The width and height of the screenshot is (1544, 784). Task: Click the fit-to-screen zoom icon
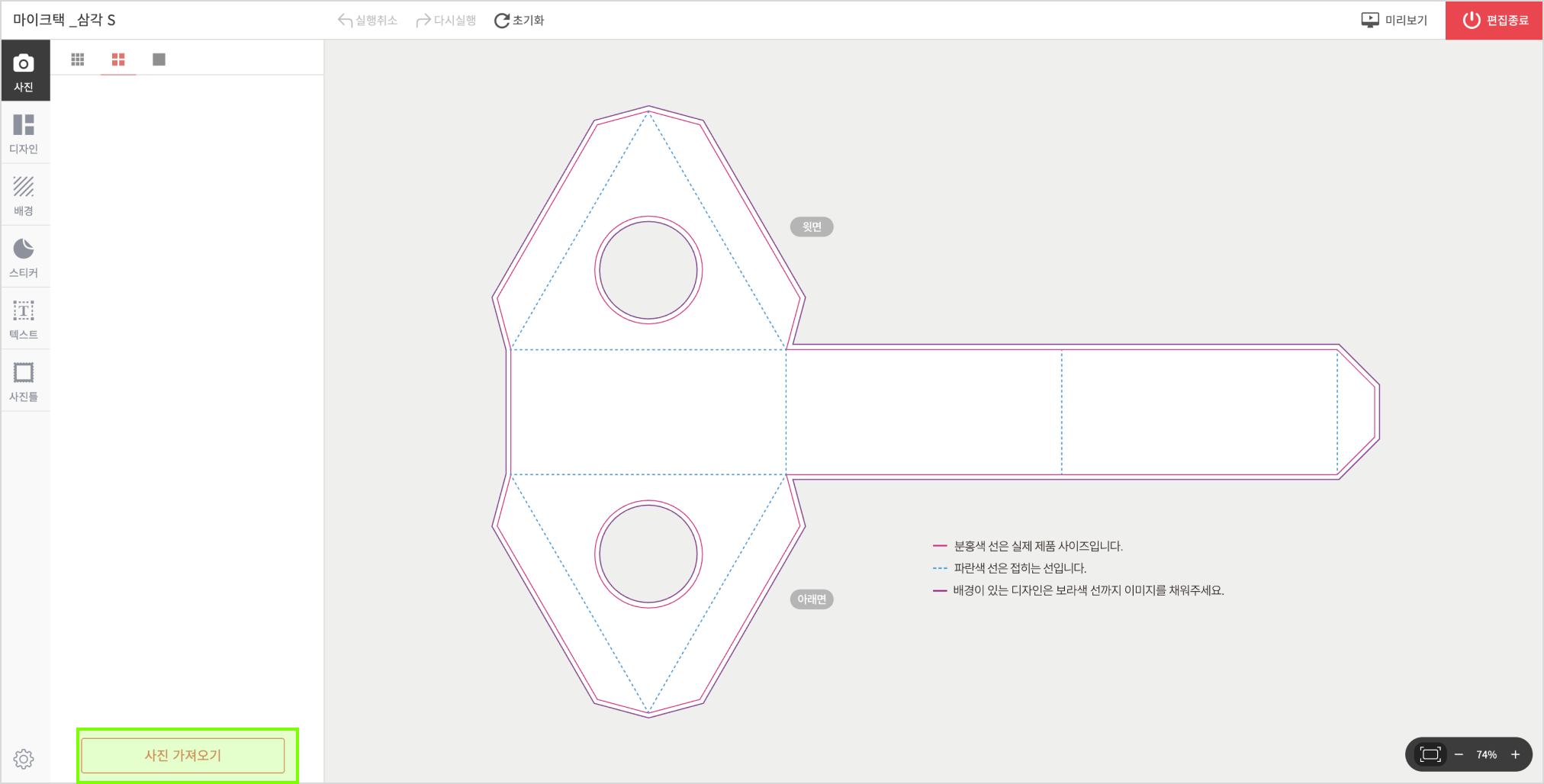(x=1430, y=754)
